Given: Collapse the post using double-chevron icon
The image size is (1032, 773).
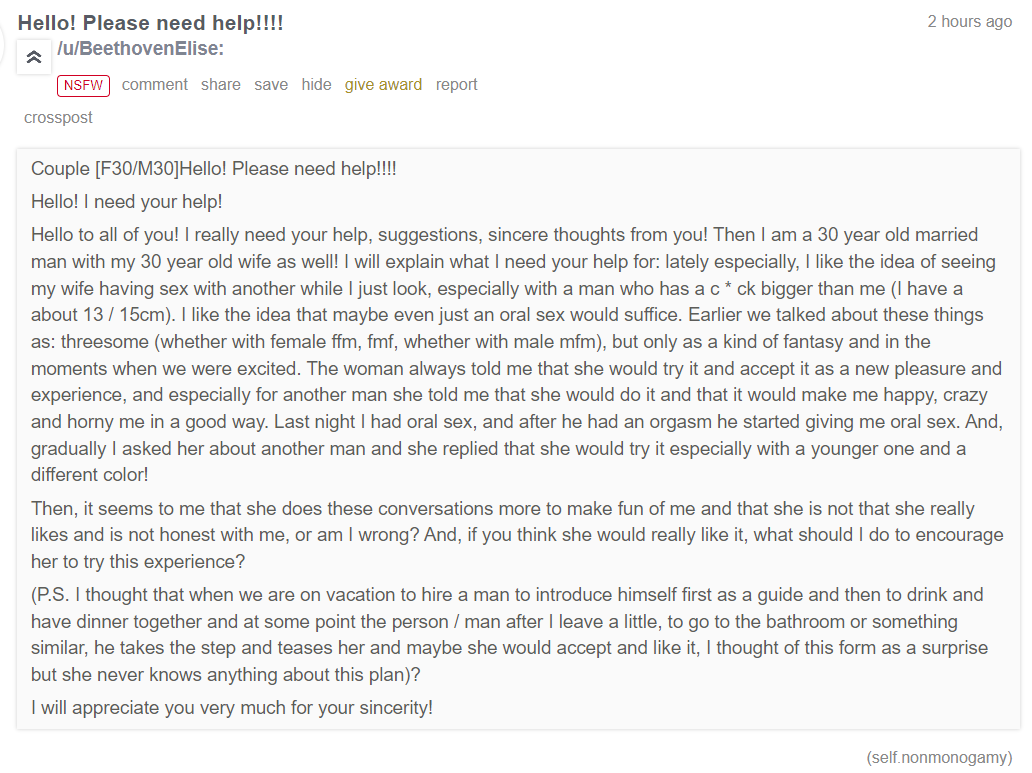Looking at the screenshot, I should [34, 57].
